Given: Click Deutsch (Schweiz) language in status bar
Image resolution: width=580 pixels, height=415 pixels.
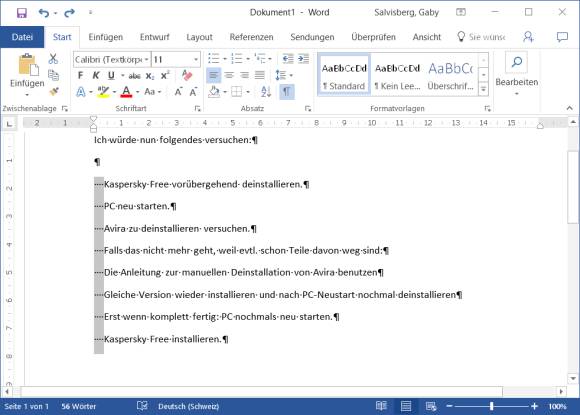Looking at the screenshot, I should [188, 406].
